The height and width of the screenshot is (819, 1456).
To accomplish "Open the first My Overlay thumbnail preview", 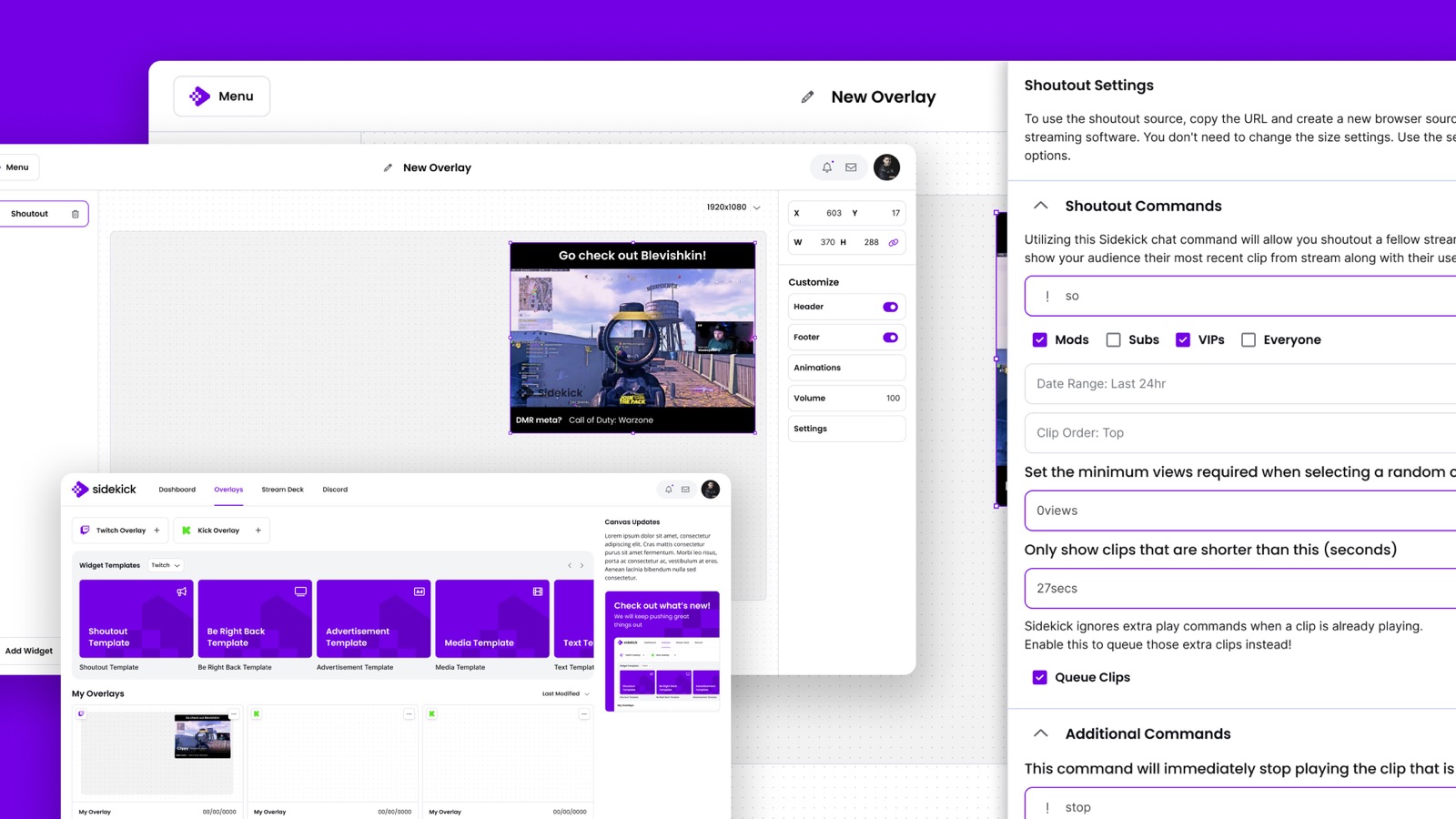I will pos(157,753).
